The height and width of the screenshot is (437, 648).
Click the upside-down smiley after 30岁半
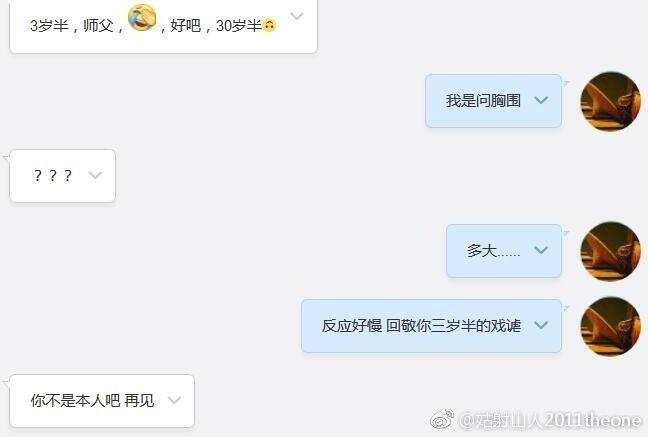pyautogui.click(x=269, y=26)
